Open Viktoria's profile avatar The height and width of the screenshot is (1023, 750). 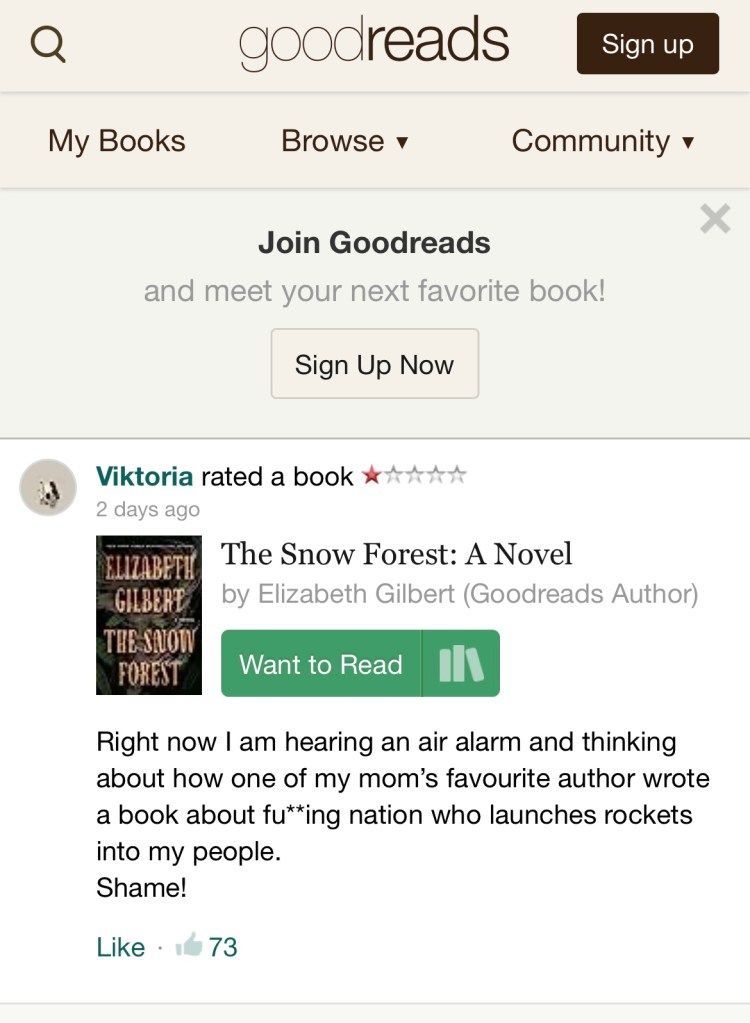(48, 488)
